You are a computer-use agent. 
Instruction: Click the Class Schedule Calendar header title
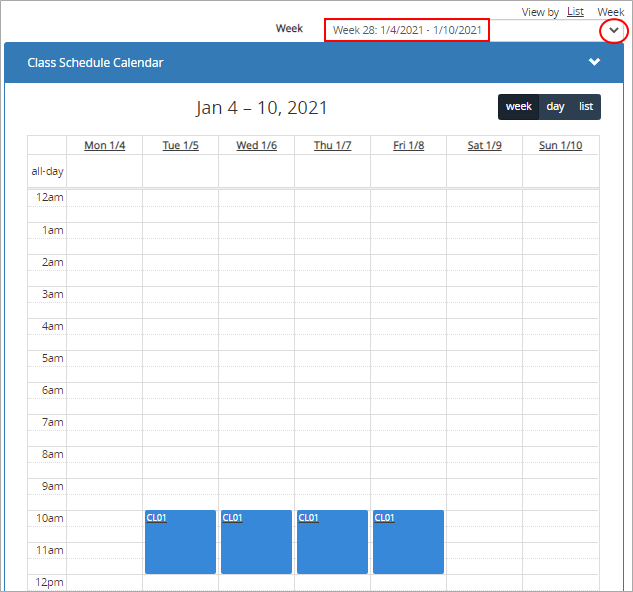tap(95, 62)
